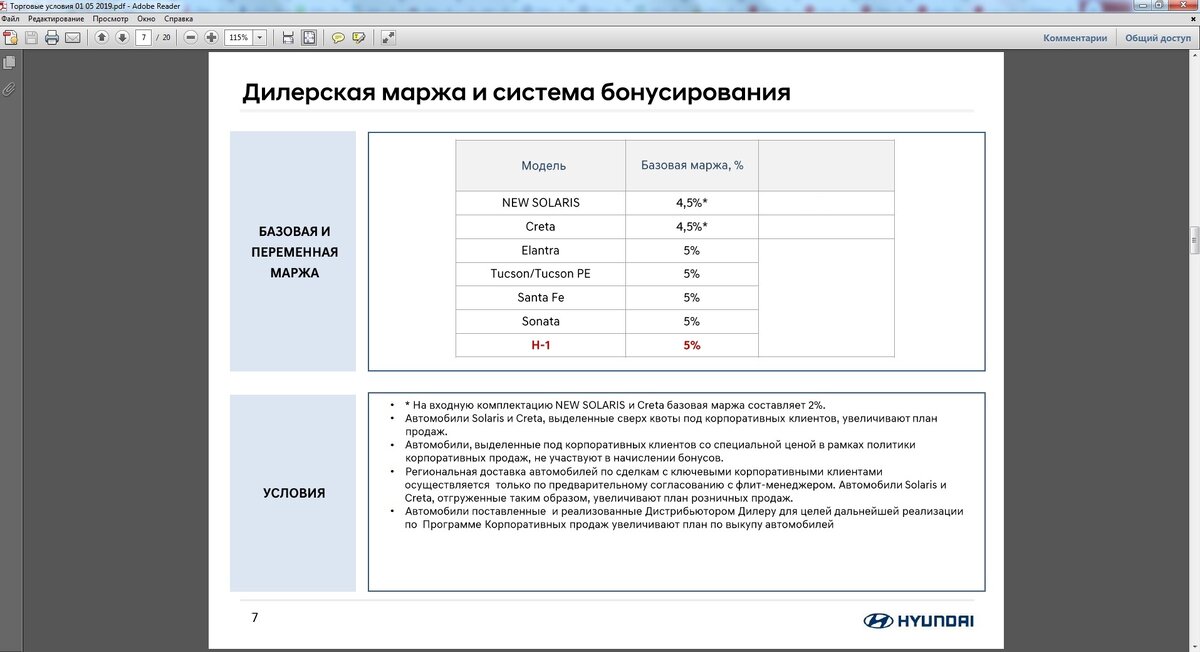The height and width of the screenshot is (652, 1200).
Task: Click the Elantra model cell
Action: click(541, 250)
